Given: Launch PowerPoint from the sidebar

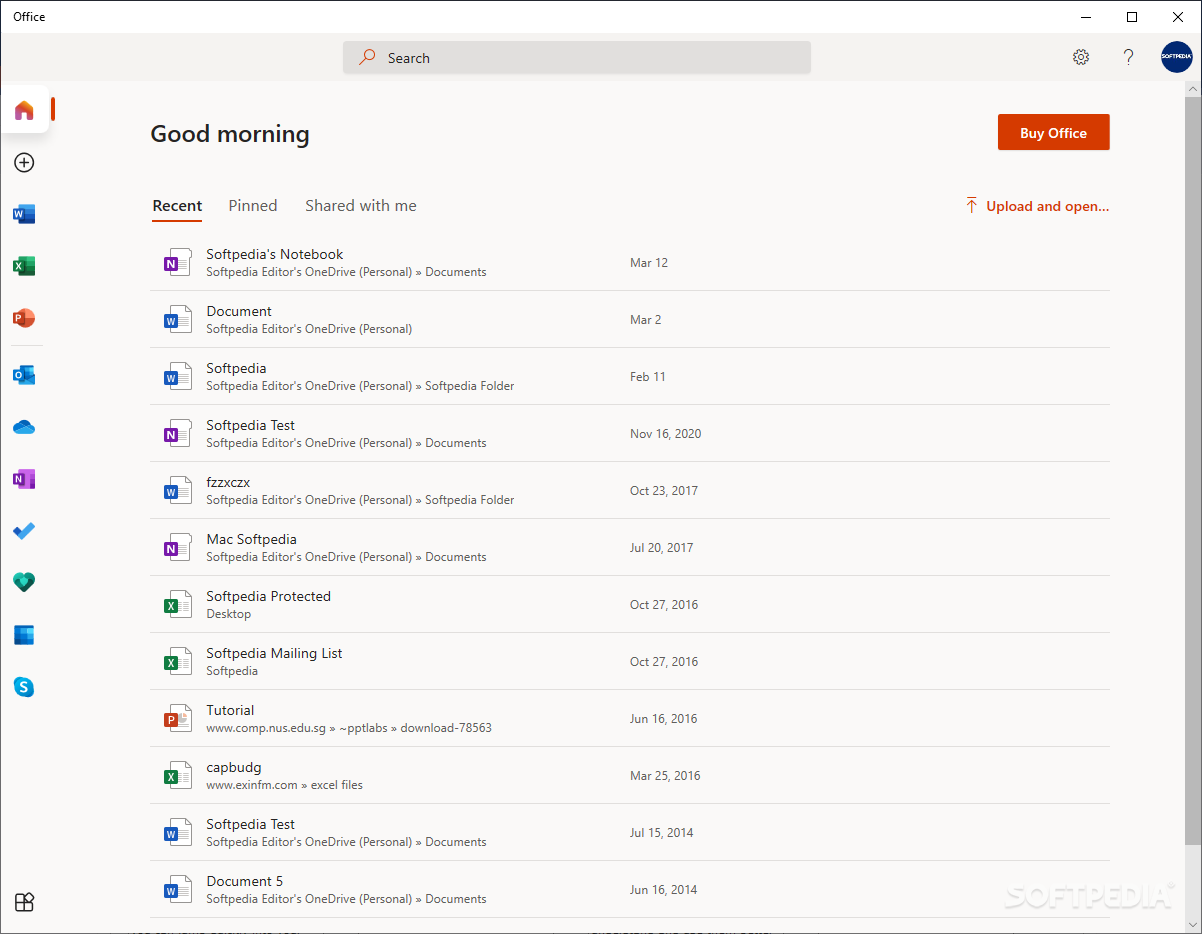Looking at the screenshot, I should pos(25,318).
